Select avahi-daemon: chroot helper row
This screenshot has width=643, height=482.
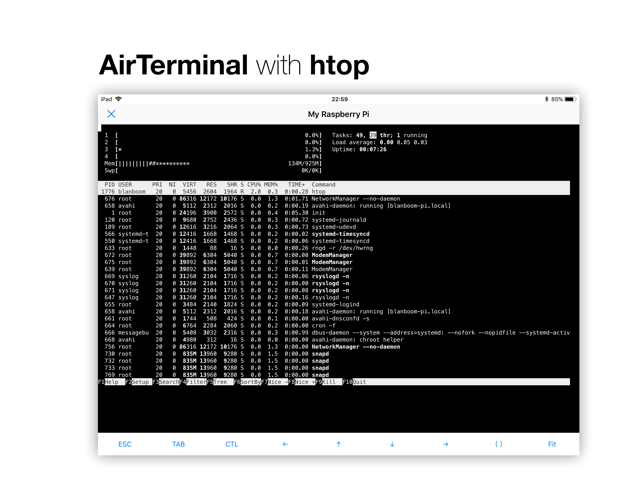point(334,340)
